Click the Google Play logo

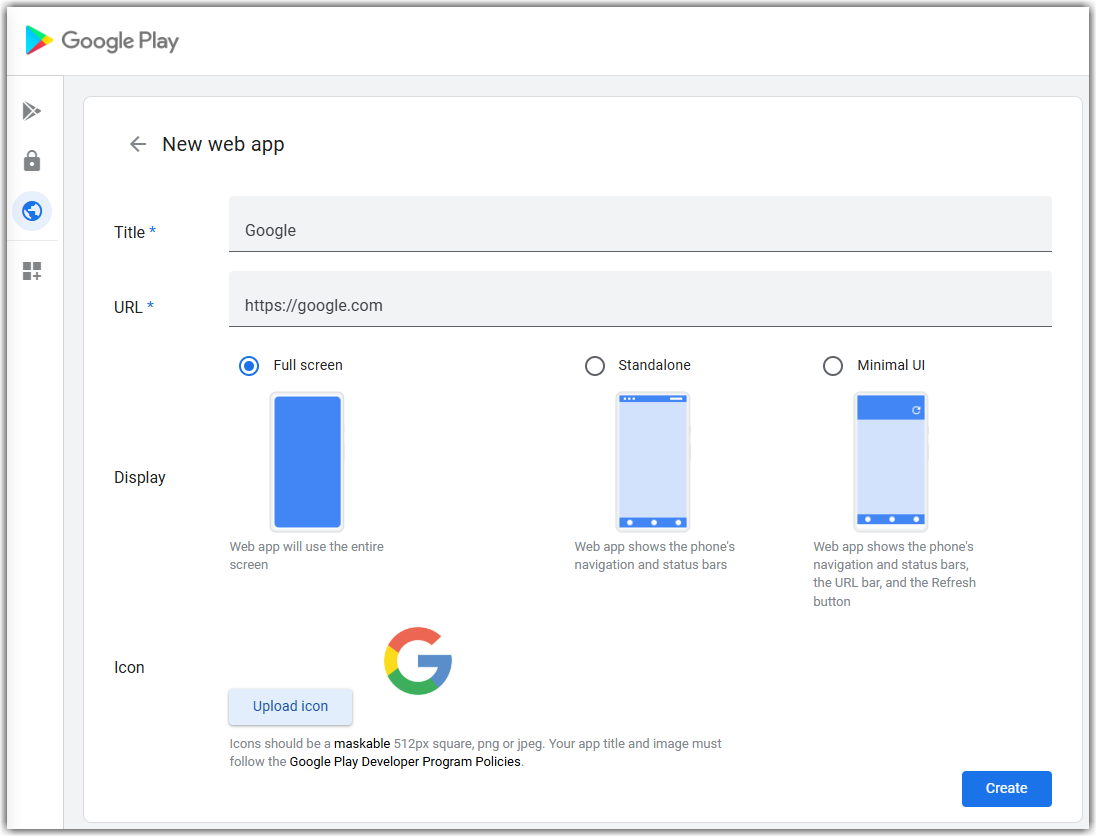pos(102,41)
